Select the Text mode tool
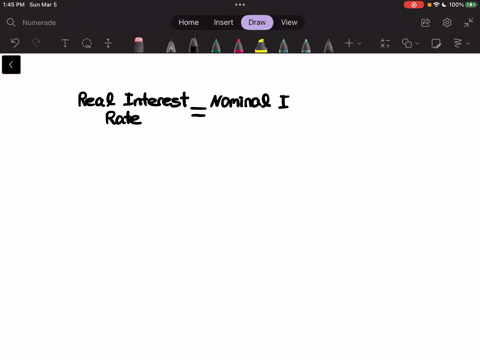Image resolution: width=480 pixels, height=360 pixels. pyautogui.click(x=65, y=43)
